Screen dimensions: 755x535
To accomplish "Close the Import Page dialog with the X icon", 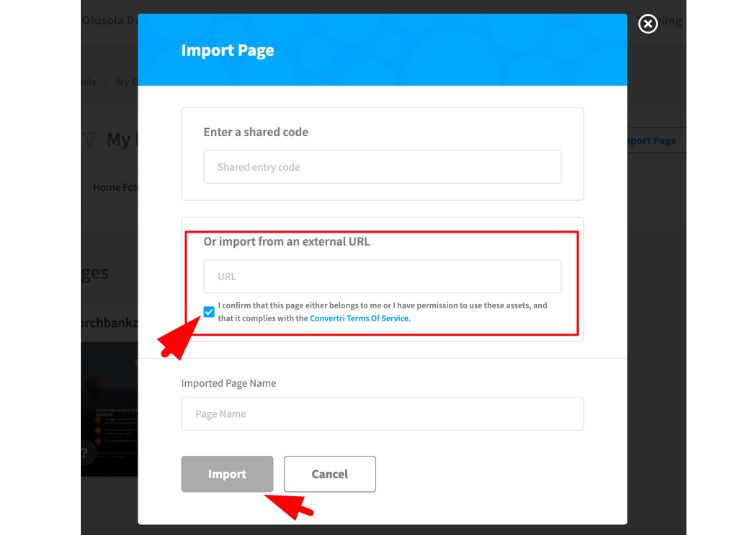I will pyautogui.click(x=648, y=23).
